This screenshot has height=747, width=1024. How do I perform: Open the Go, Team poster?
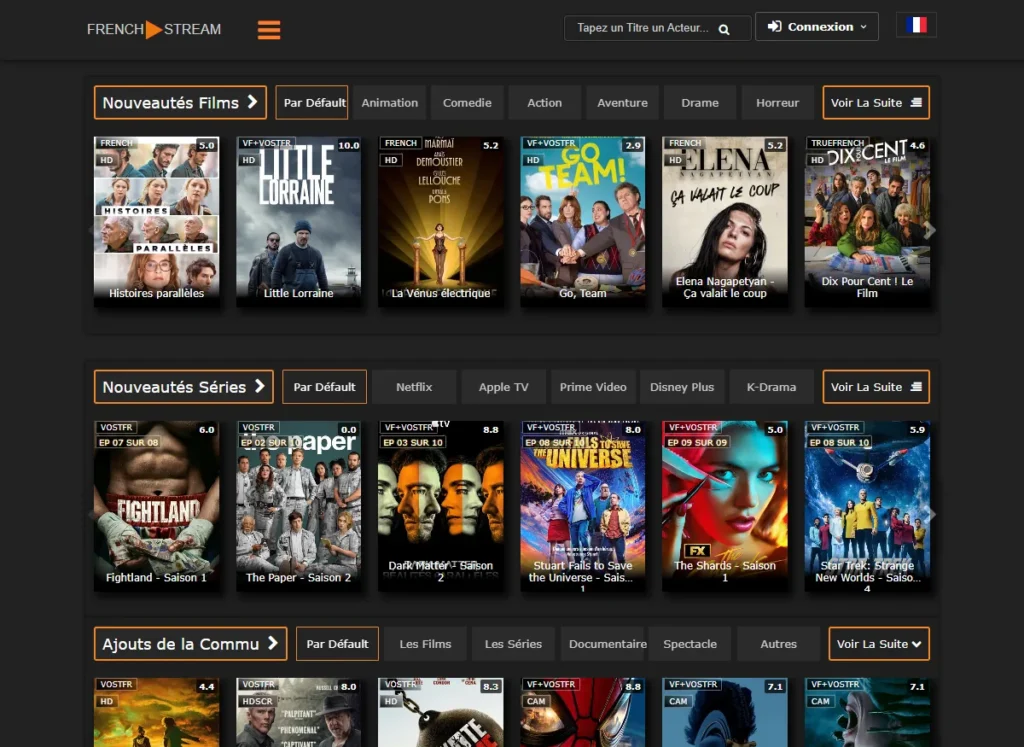[x=583, y=221]
